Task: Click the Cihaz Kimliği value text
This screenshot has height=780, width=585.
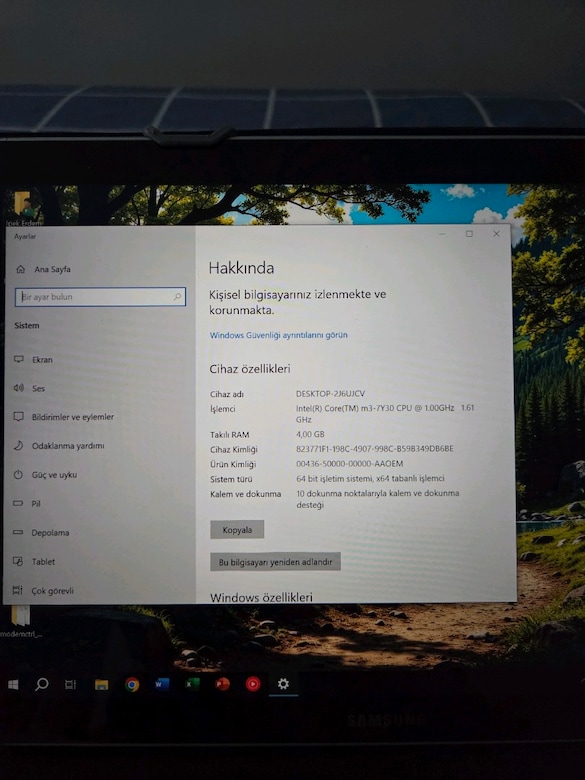Action: (x=375, y=448)
